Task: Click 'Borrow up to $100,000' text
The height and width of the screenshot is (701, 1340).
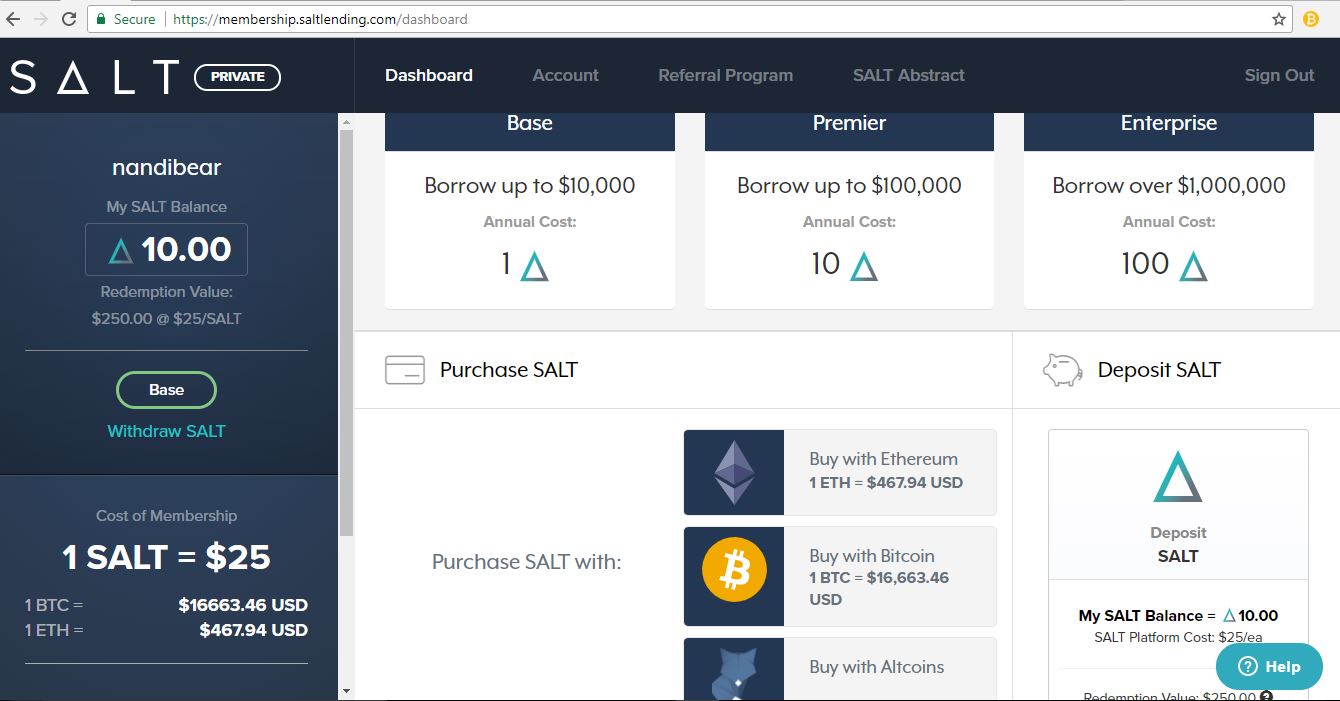Action: coord(849,186)
